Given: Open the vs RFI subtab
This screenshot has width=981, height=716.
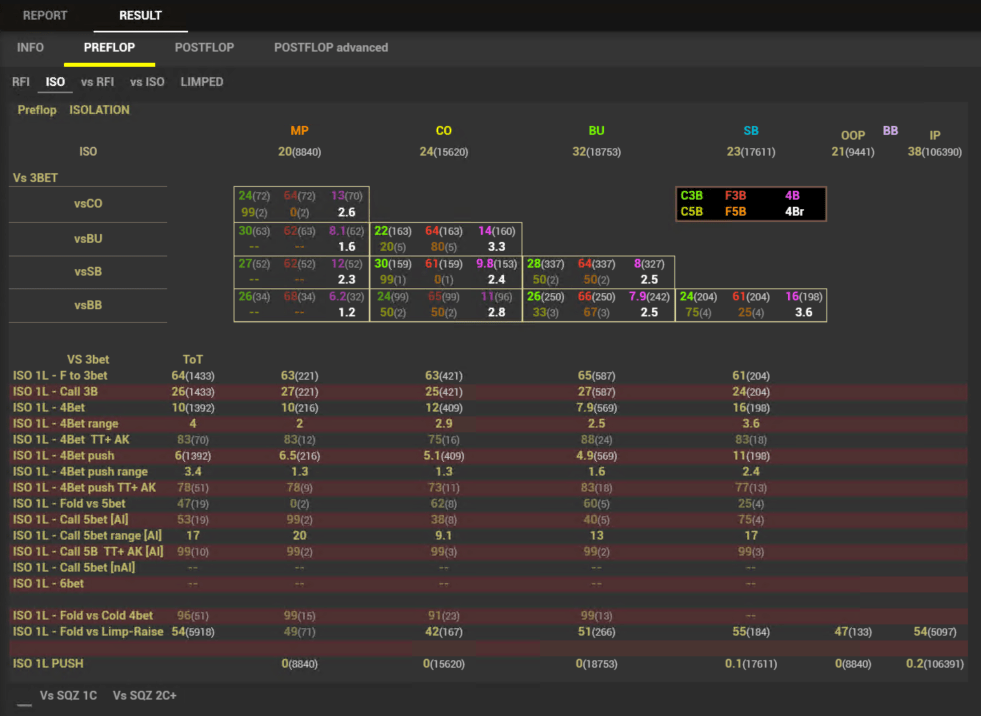Looking at the screenshot, I should (98, 82).
